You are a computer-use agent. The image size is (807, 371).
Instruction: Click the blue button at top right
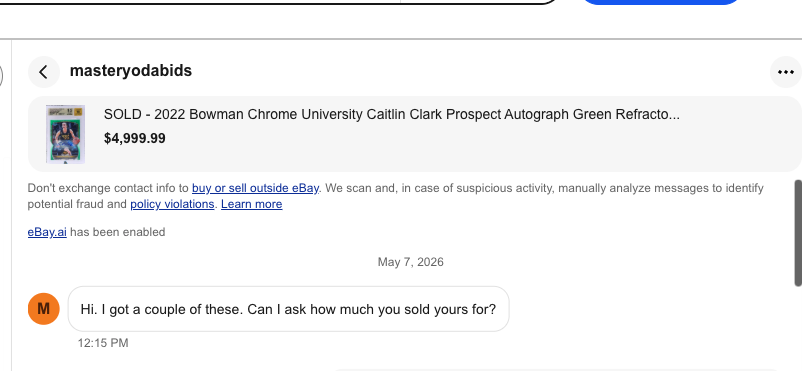pos(660,2)
